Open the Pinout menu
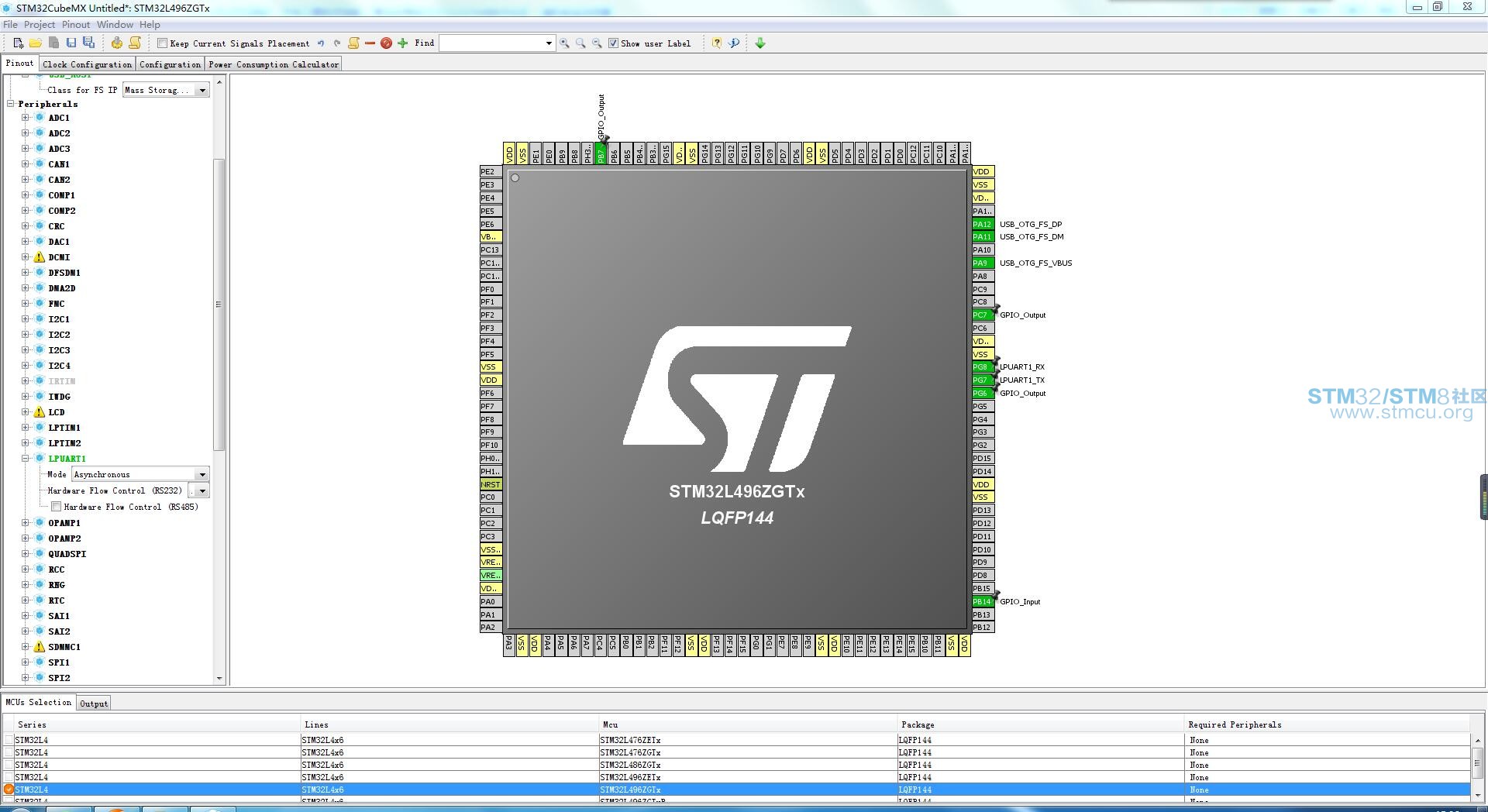 point(76,25)
